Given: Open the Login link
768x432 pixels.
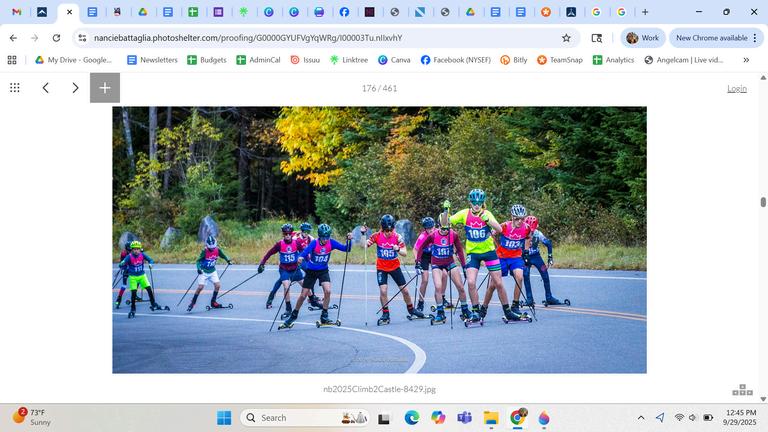Looking at the screenshot, I should click(x=737, y=88).
